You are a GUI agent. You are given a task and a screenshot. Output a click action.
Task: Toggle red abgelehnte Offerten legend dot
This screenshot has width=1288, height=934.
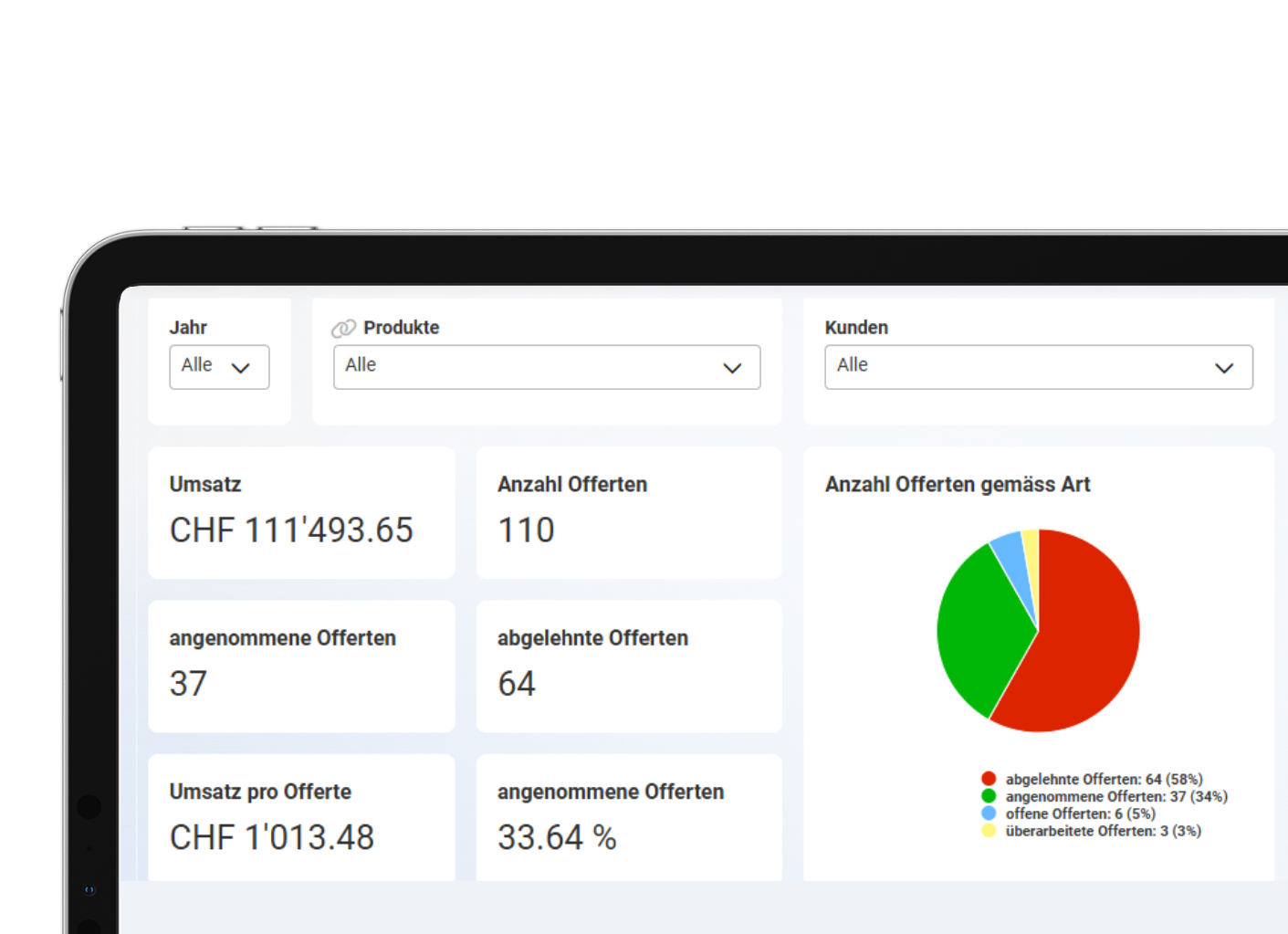pos(988,779)
